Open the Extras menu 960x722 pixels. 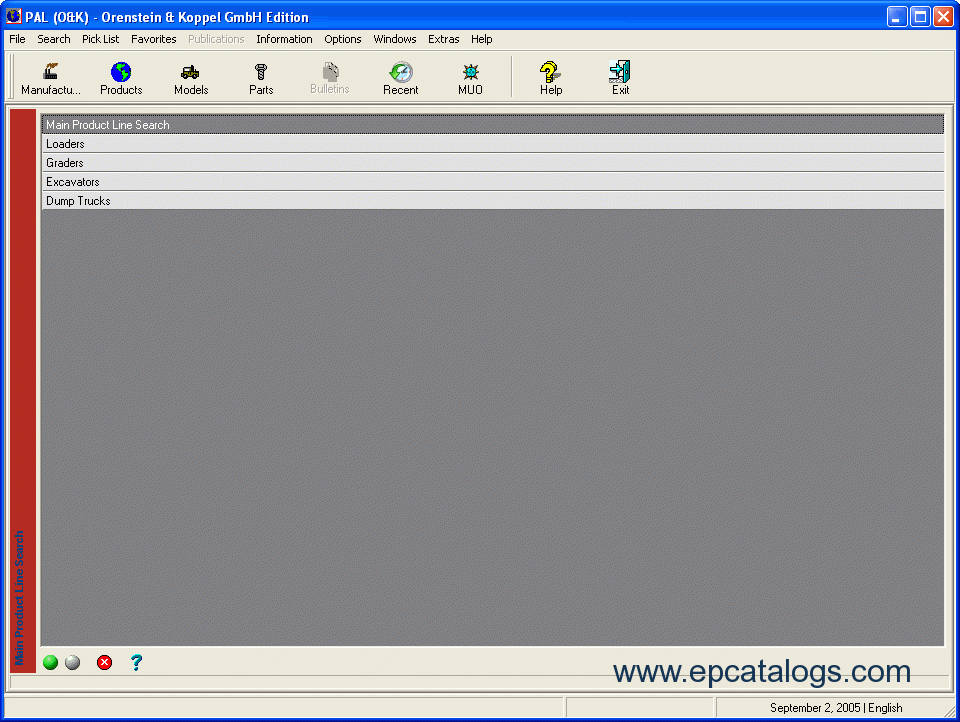click(443, 39)
